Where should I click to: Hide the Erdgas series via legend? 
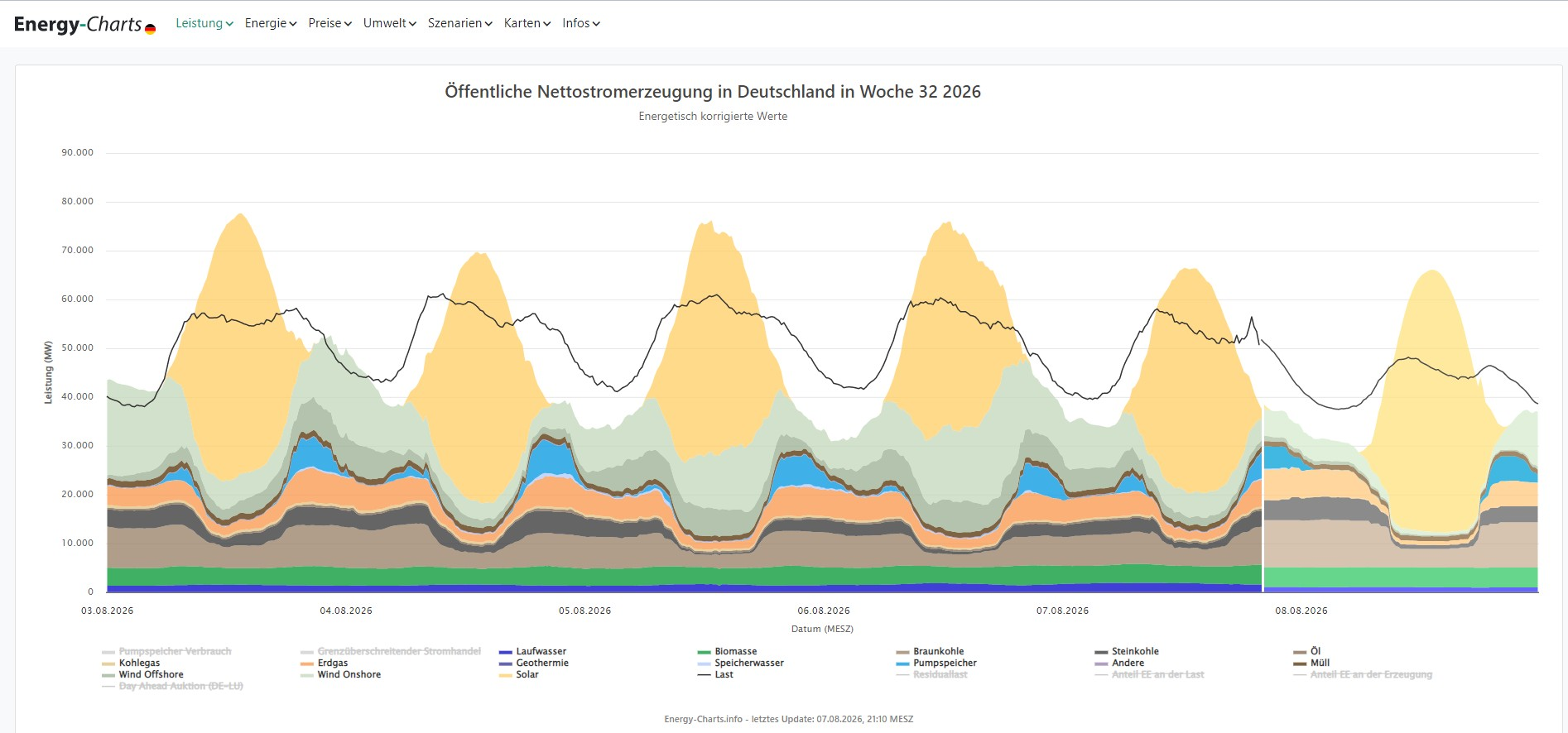325,663
